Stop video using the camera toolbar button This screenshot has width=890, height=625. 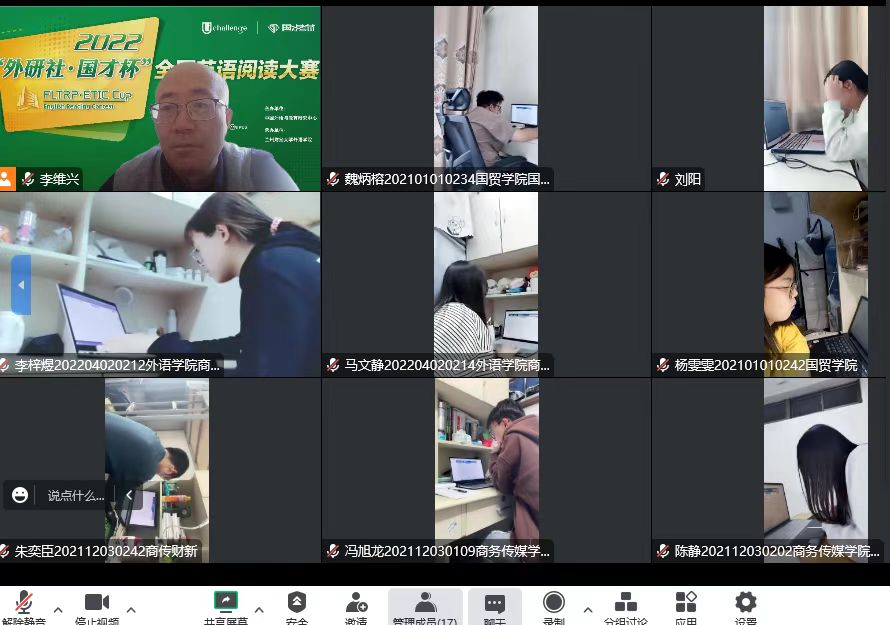[96, 602]
